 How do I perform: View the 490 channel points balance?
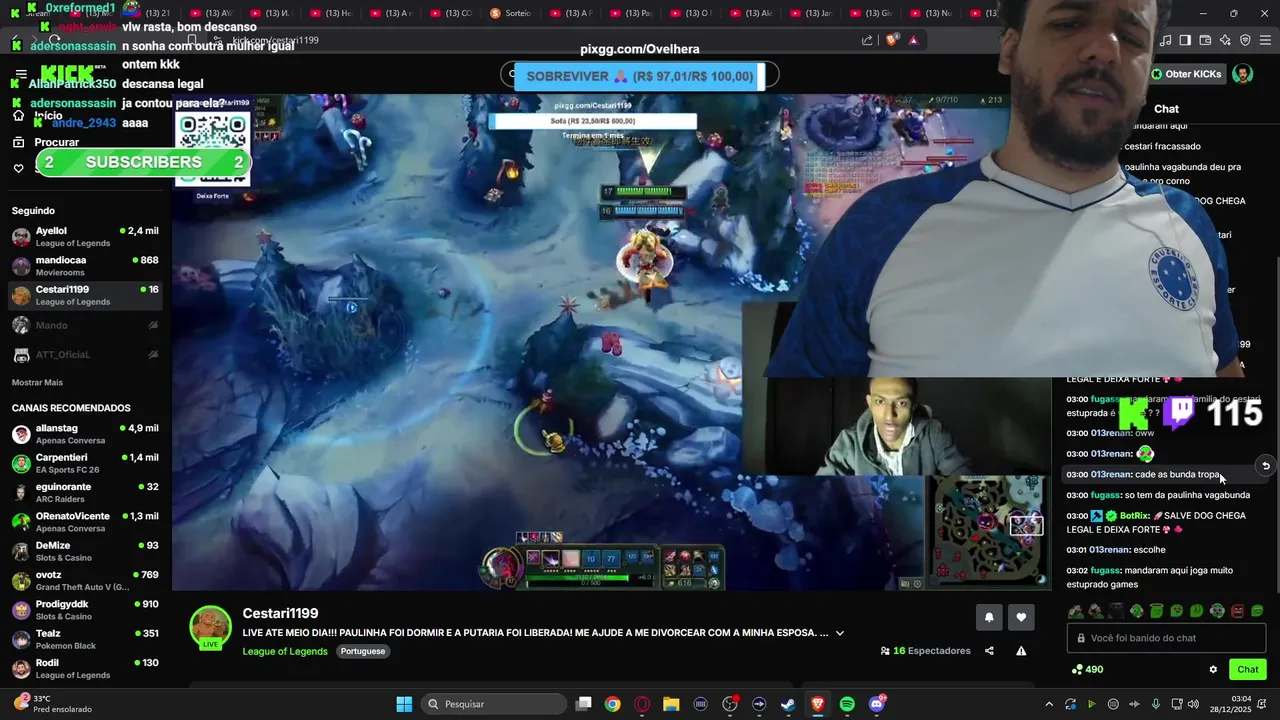pyautogui.click(x=1087, y=670)
